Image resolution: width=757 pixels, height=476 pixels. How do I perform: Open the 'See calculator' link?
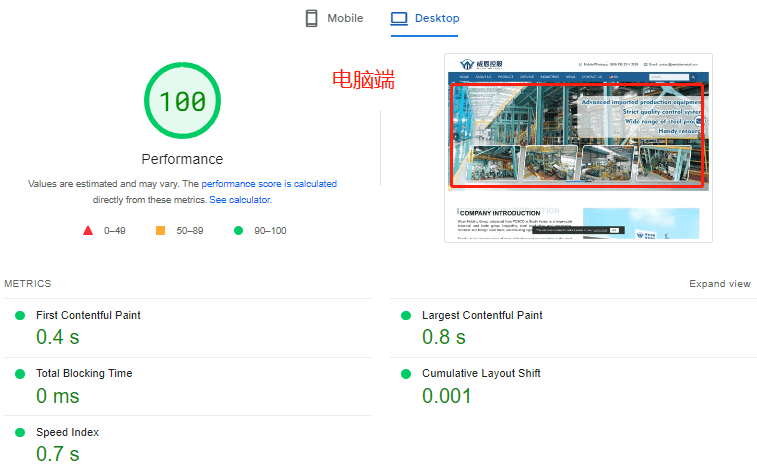click(240, 200)
